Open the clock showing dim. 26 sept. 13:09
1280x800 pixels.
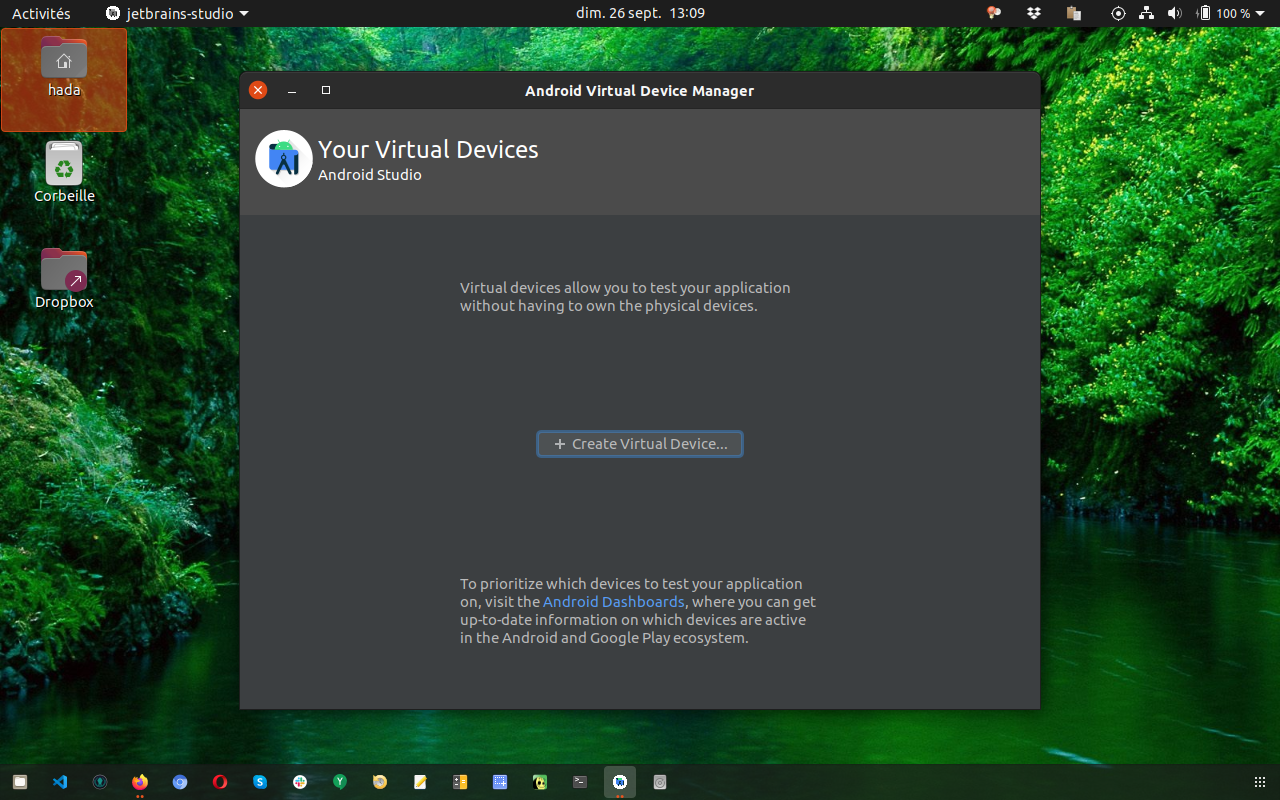coord(640,13)
